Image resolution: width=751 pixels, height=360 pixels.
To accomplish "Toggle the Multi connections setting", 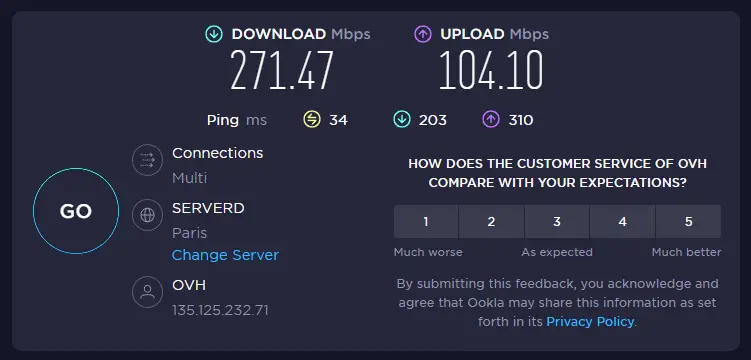I will click(190, 178).
